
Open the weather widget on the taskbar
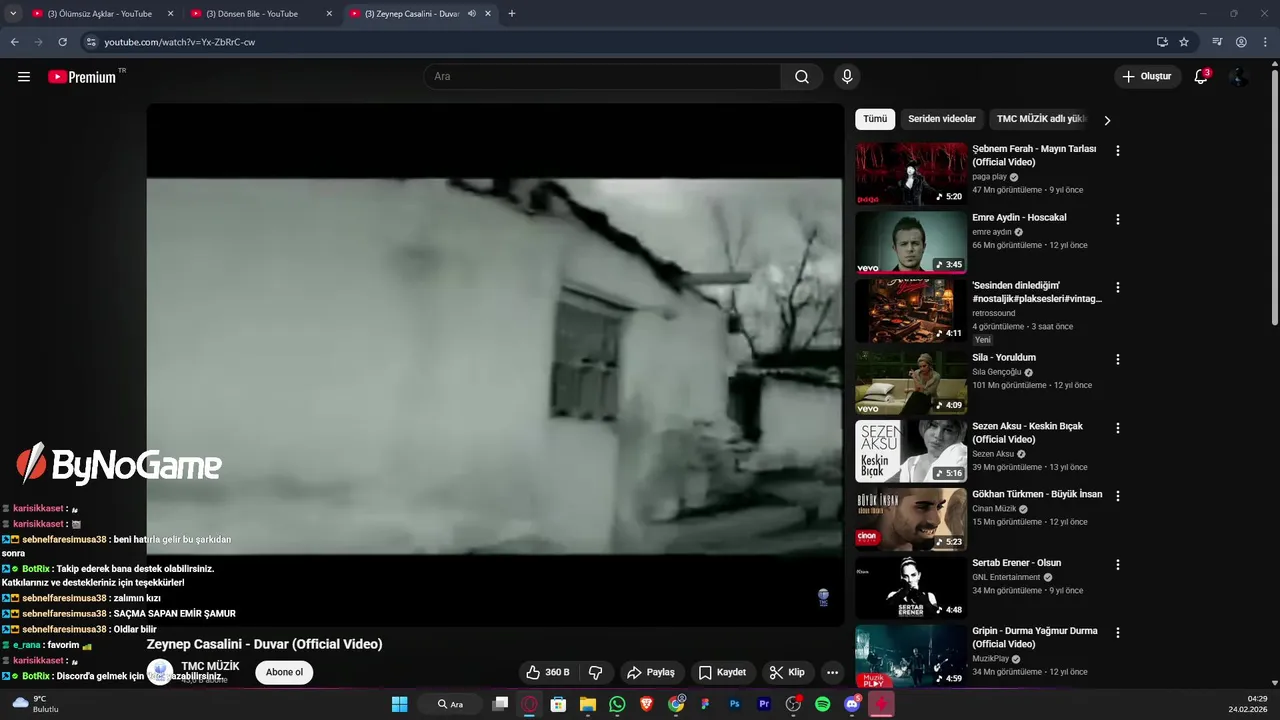tap(34, 704)
